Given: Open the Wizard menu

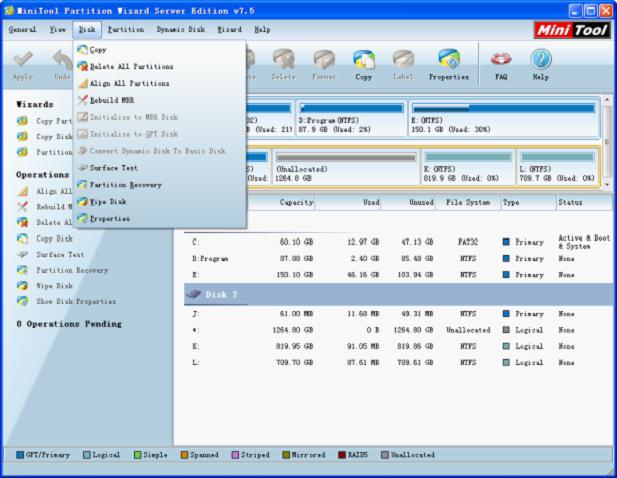Looking at the screenshot, I should [x=229, y=30].
